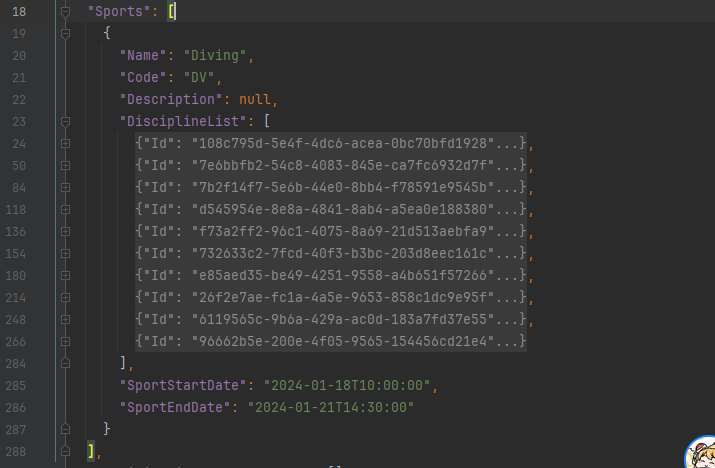Expand the folded block on line 118
This screenshot has height=468, width=715.
point(65,209)
